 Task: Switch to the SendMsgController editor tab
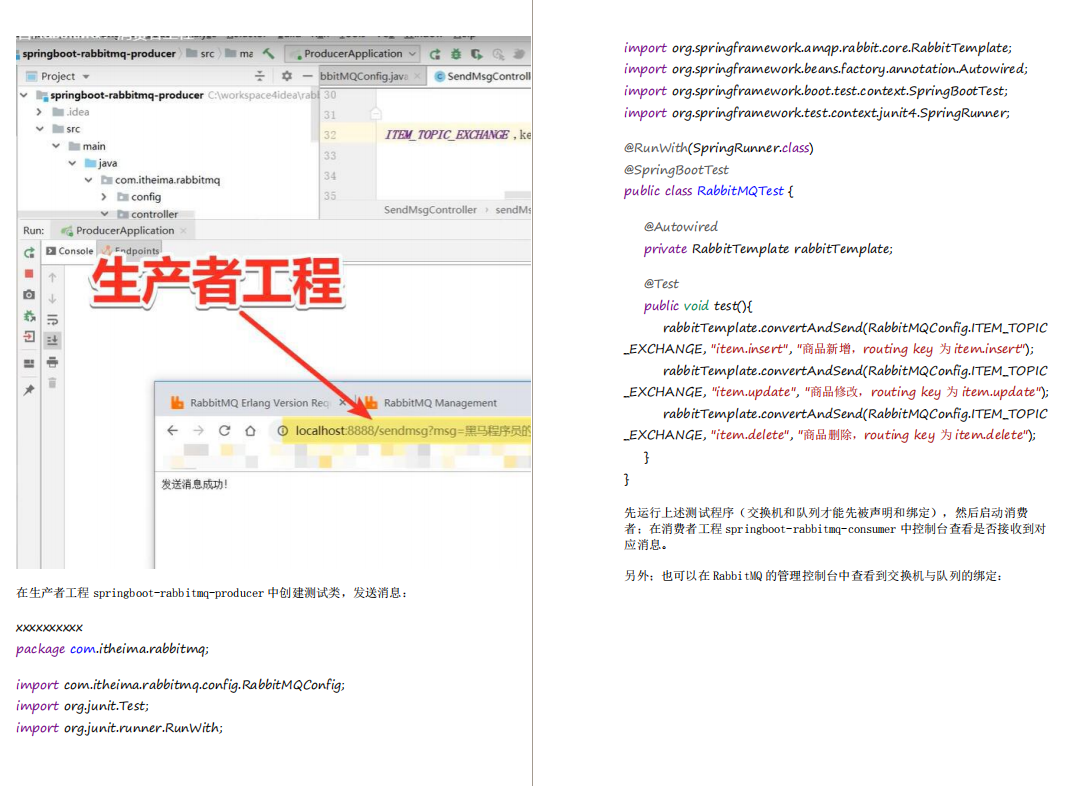[483, 76]
